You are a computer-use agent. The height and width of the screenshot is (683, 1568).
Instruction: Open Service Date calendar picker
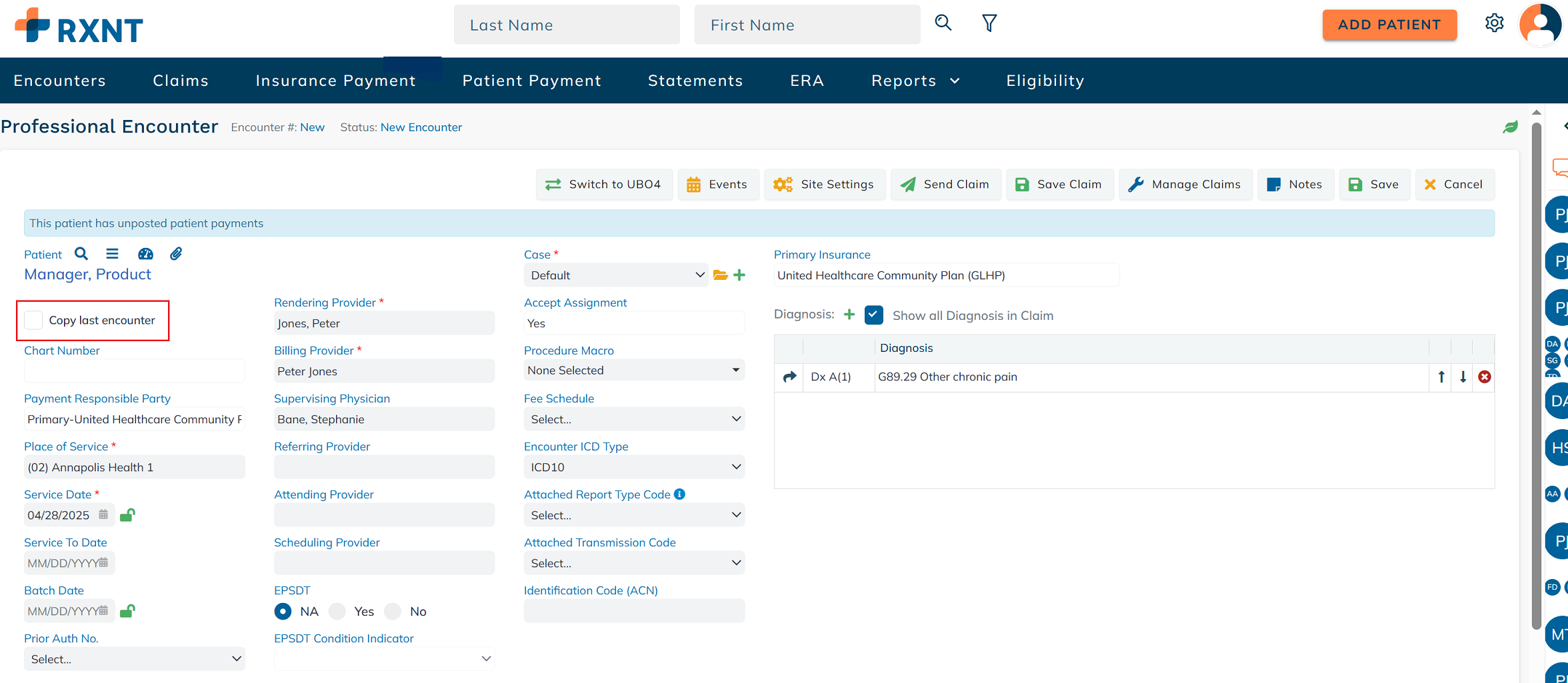coord(103,514)
